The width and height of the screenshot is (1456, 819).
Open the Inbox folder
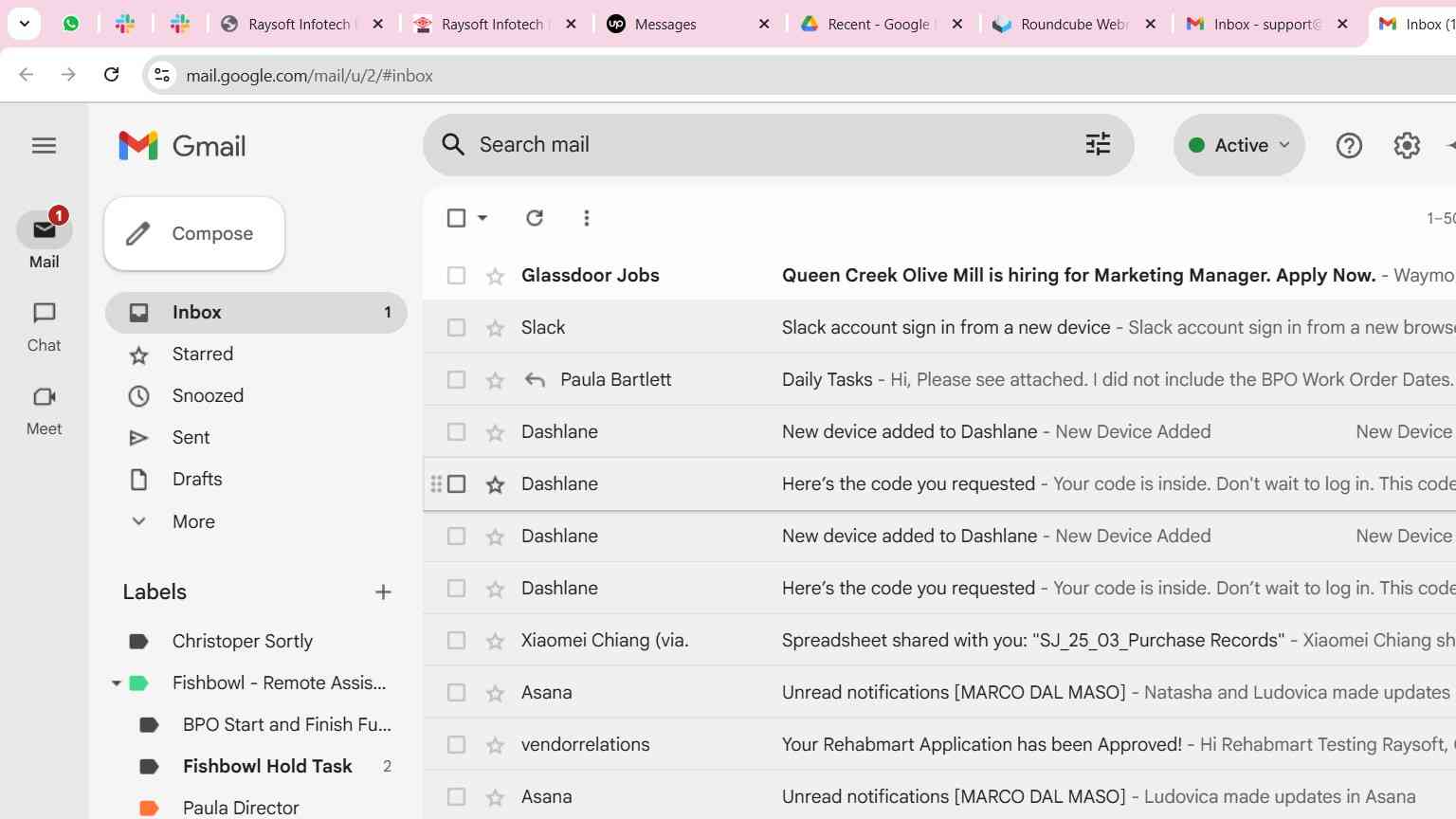tap(256, 312)
